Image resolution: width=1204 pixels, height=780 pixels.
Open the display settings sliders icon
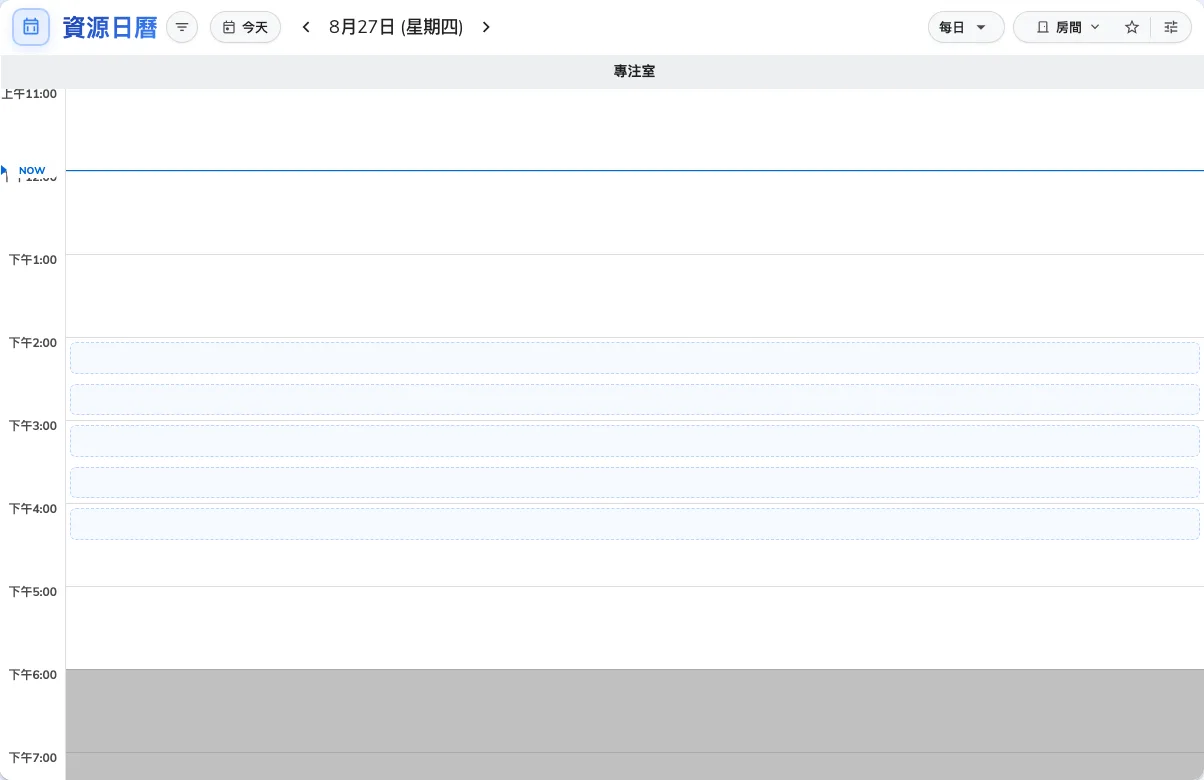(x=1171, y=27)
